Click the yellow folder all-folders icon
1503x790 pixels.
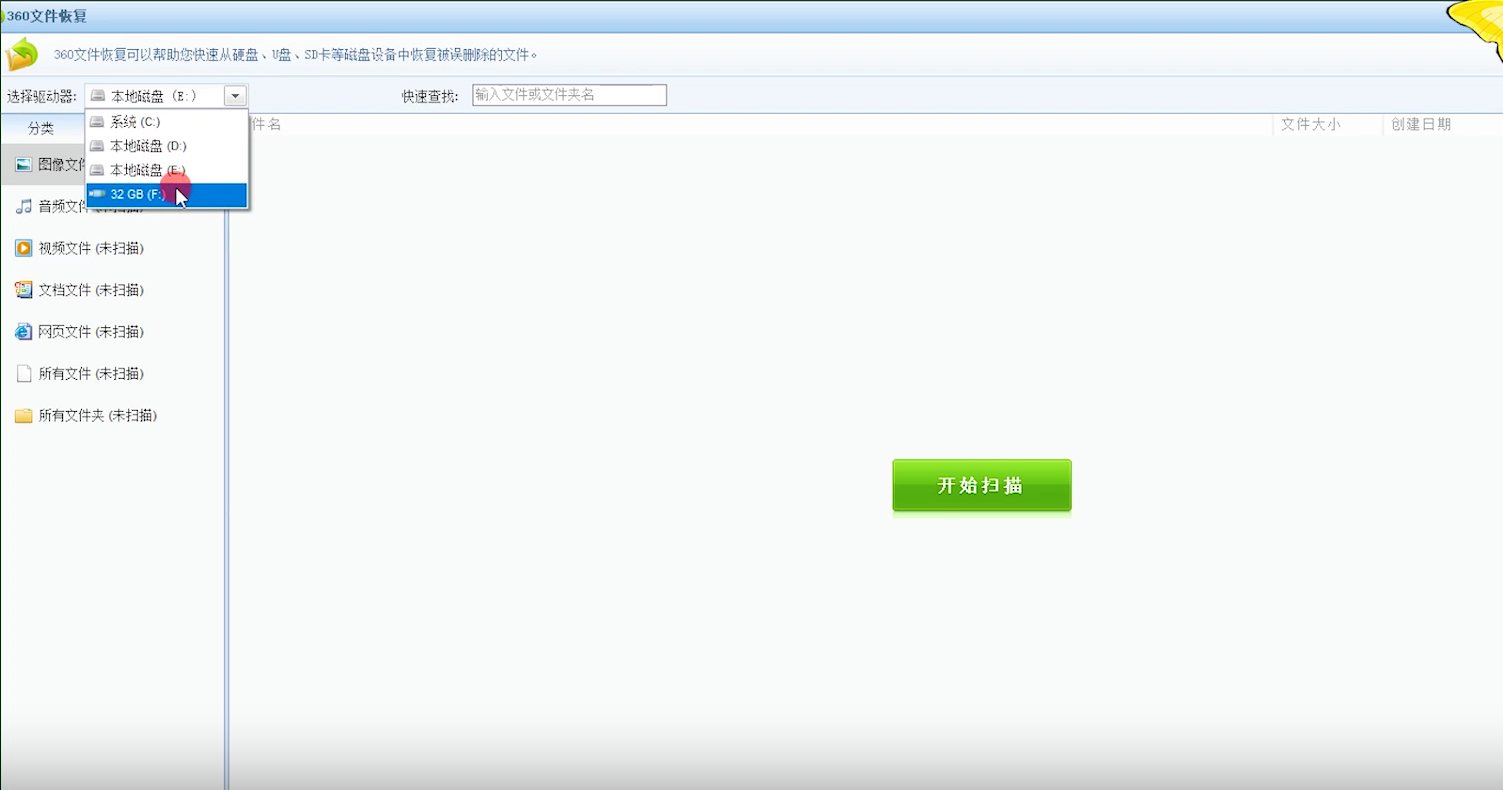(x=24, y=416)
